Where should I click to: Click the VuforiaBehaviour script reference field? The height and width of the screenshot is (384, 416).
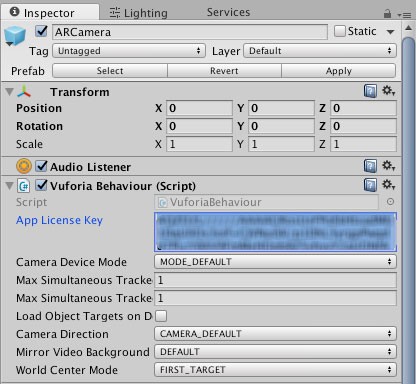coord(267,202)
